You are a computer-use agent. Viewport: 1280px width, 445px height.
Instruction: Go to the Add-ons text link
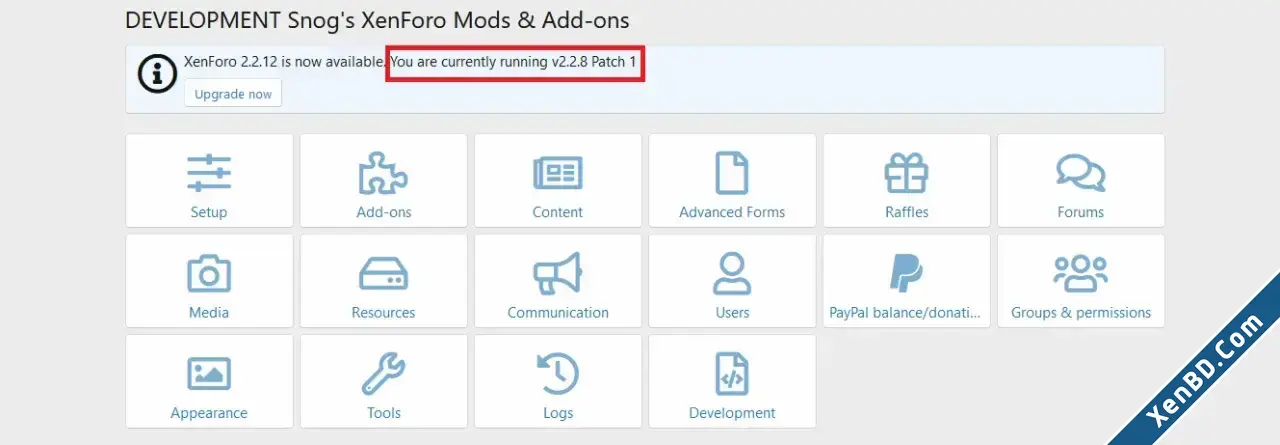(384, 212)
